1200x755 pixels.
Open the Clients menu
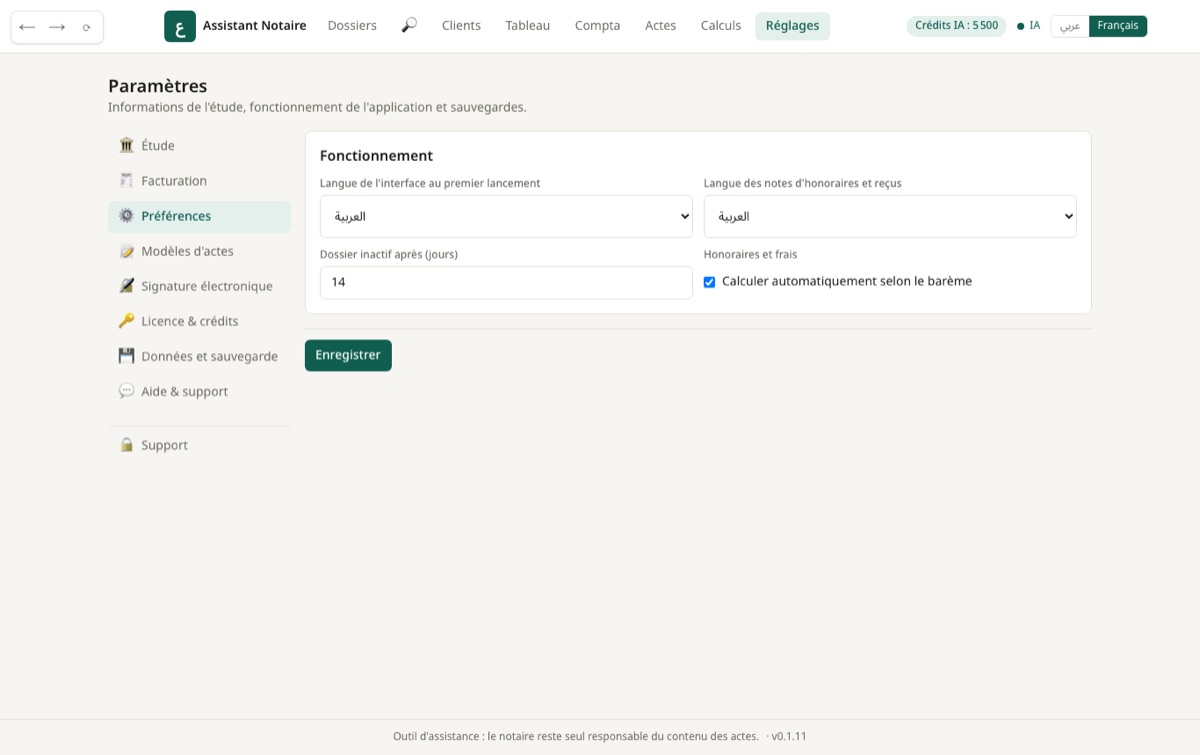click(461, 26)
